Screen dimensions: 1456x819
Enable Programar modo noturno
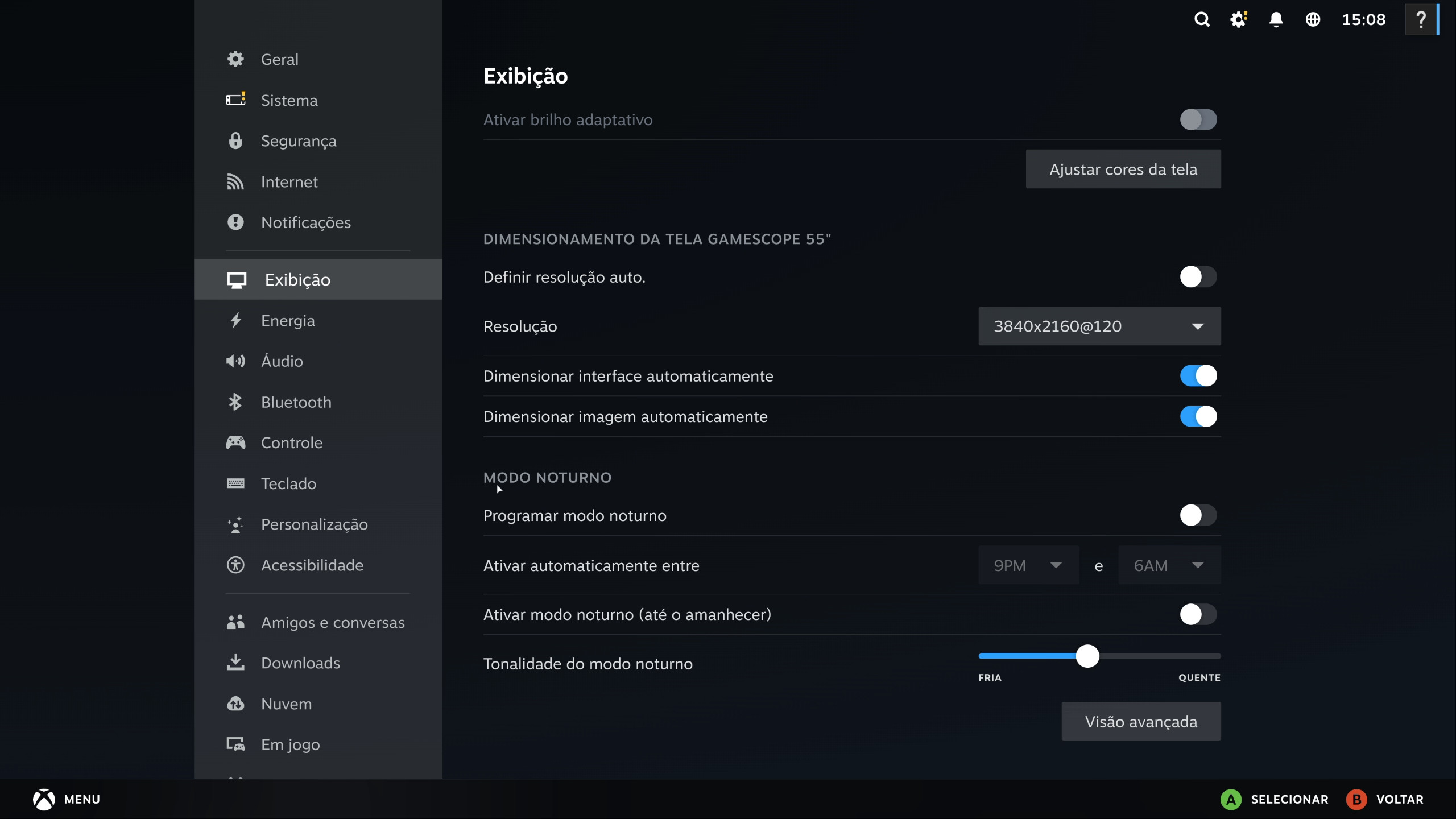point(1198,516)
